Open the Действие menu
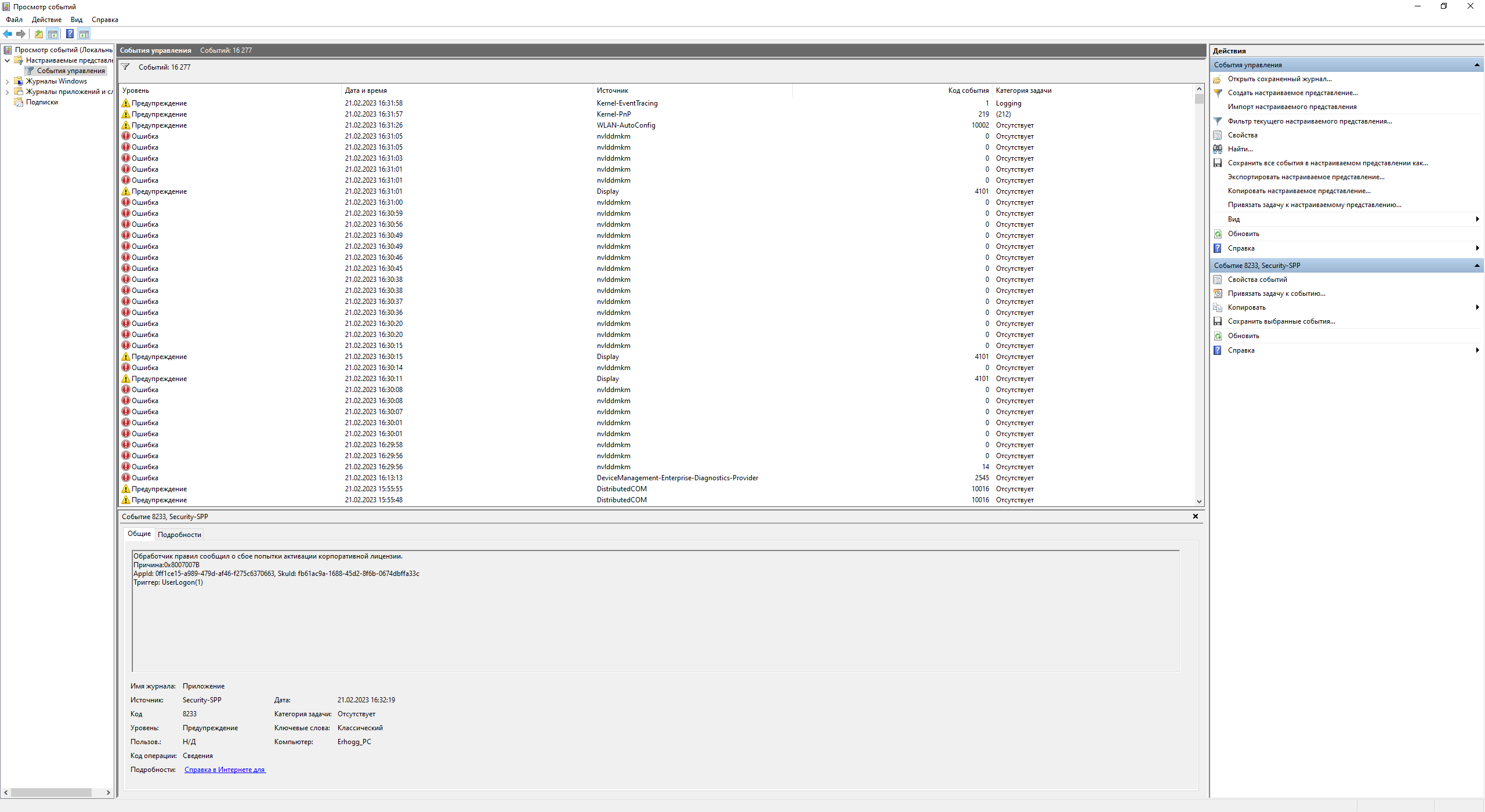This screenshot has height=812, width=1485. tap(46, 20)
